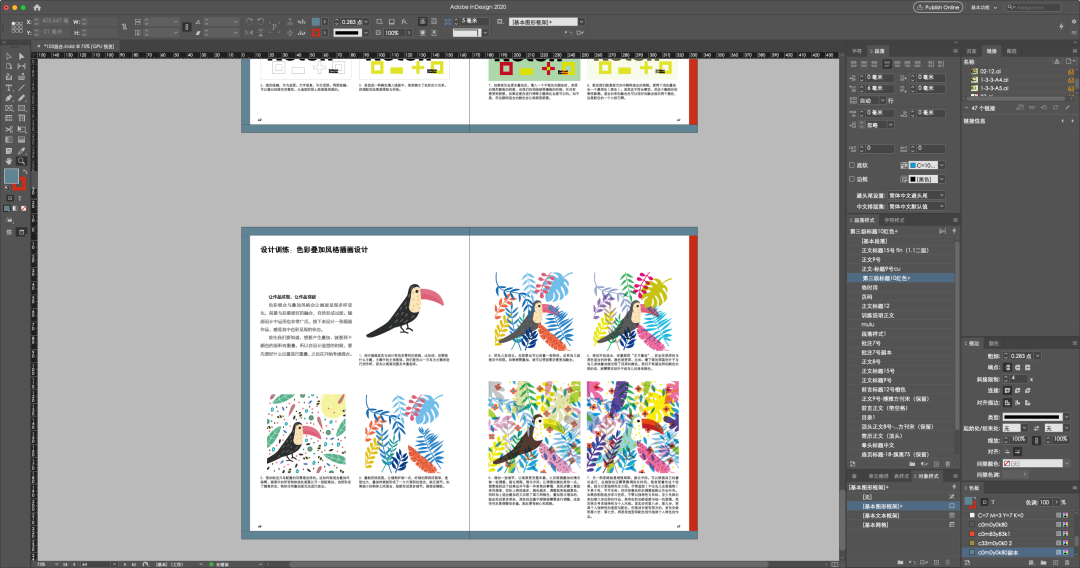Image resolution: width=1080 pixels, height=568 pixels.
Task: Click quick apply lightning in paragraph styles
Action: pyautogui.click(x=954, y=231)
